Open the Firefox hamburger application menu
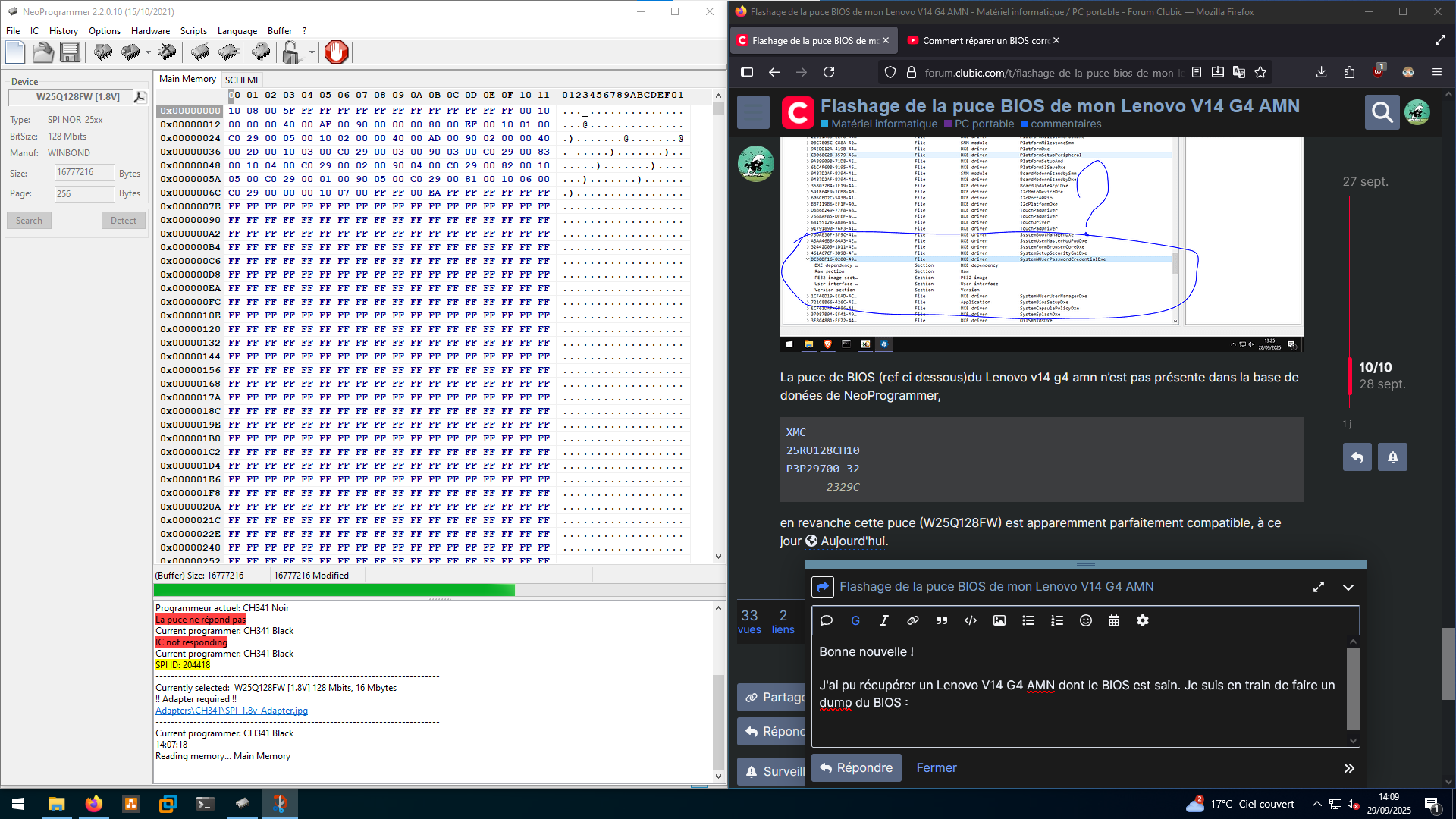 (x=1437, y=72)
